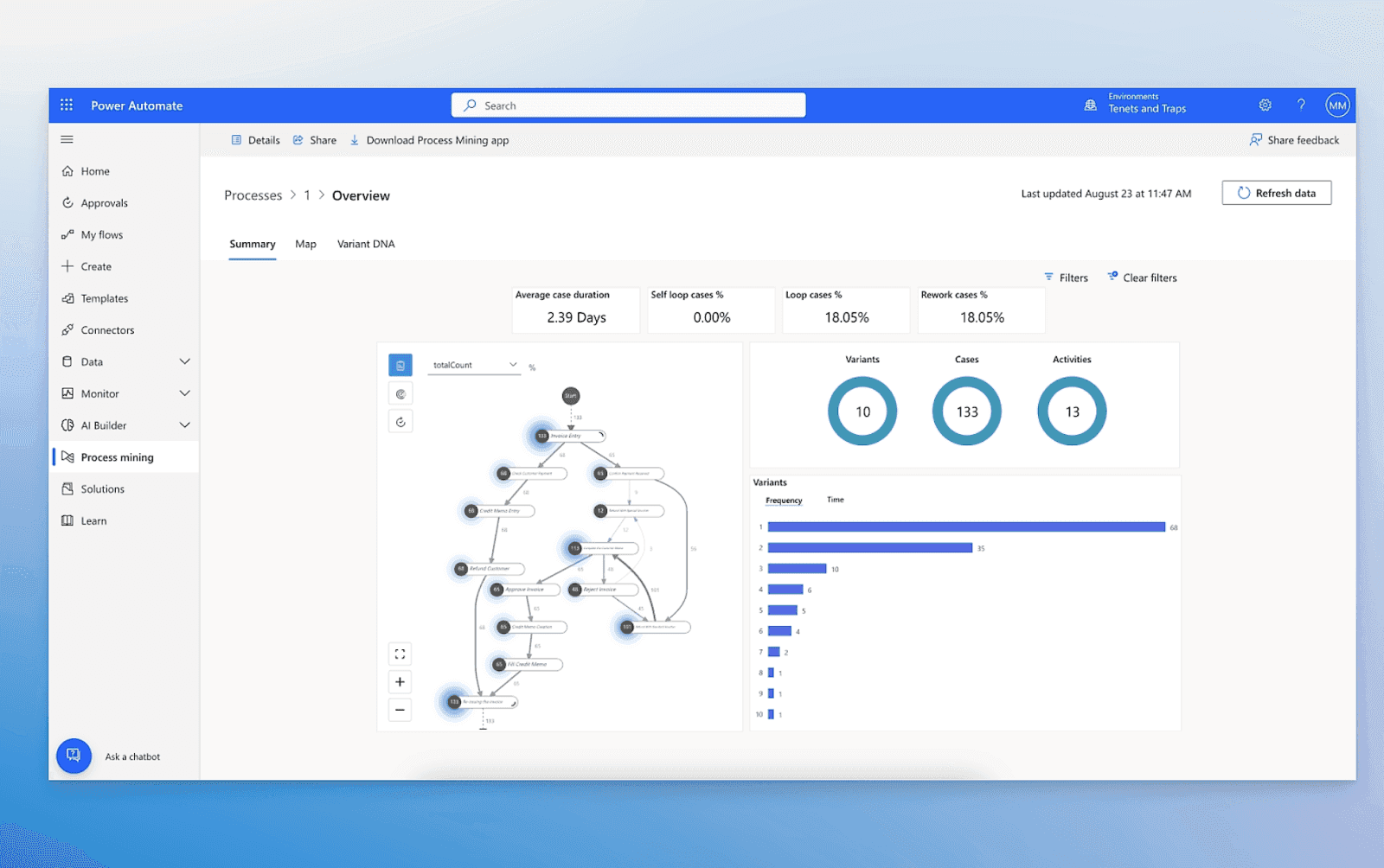Image resolution: width=1384 pixels, height=868 pixels.
Task: Switch variants chart to Time view
Action: click(x=835, y=500)
